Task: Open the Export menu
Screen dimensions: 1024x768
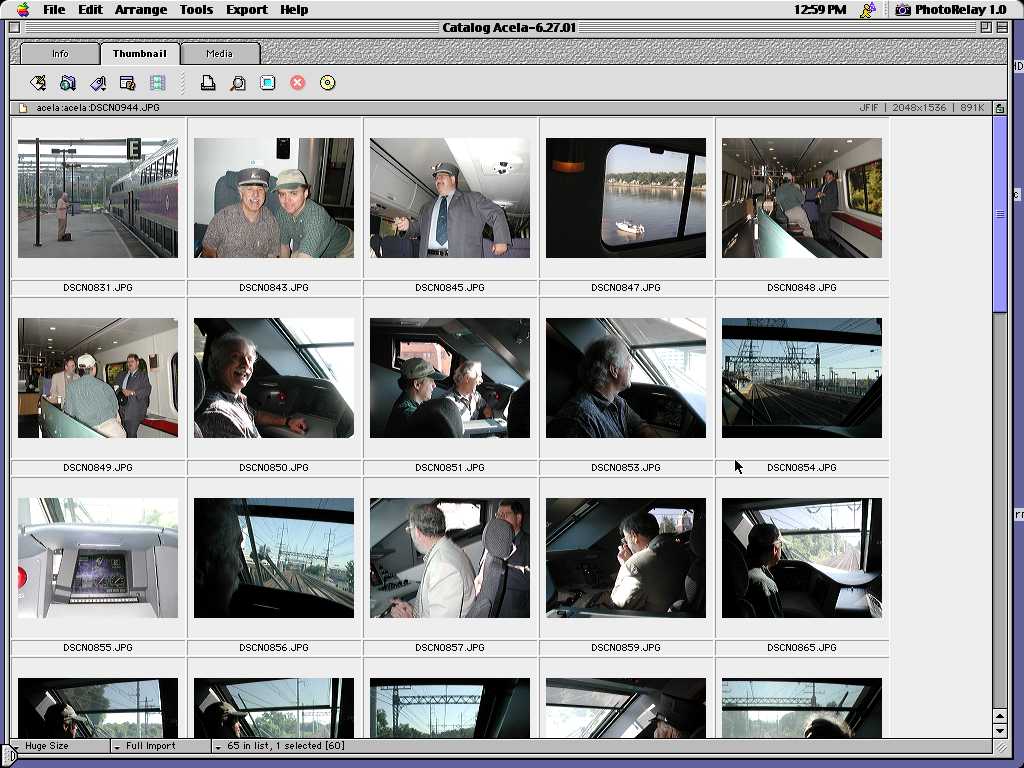Action: click(246, 10)
